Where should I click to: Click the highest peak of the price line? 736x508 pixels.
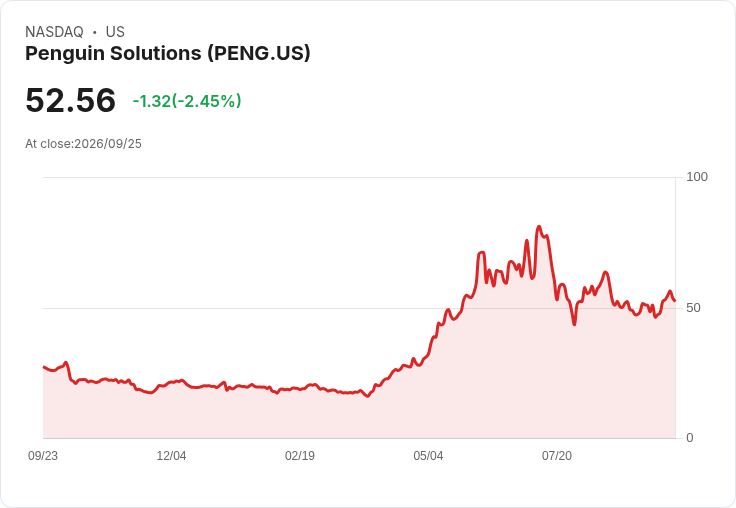tap(539, 227)
